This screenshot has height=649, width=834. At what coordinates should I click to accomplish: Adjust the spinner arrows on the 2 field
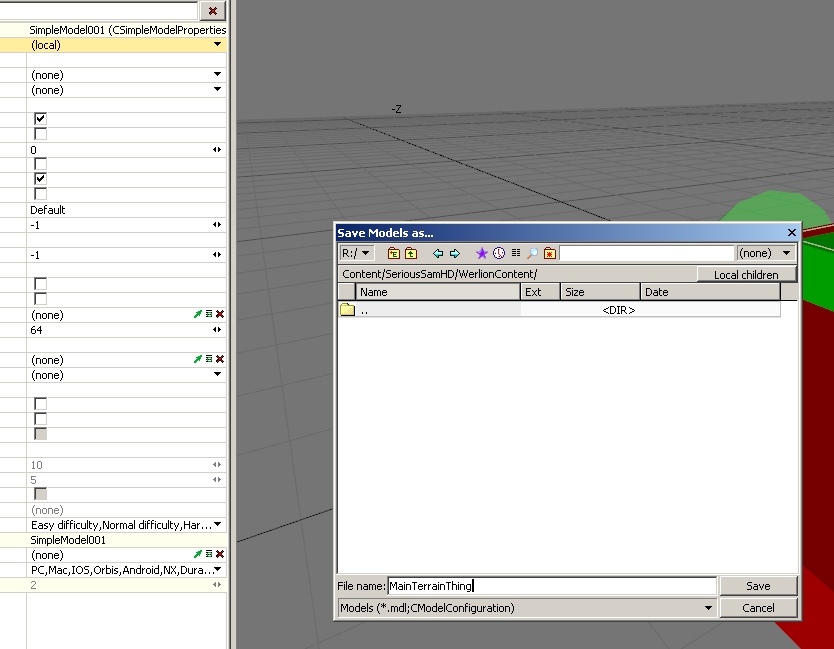coord(217,584)
